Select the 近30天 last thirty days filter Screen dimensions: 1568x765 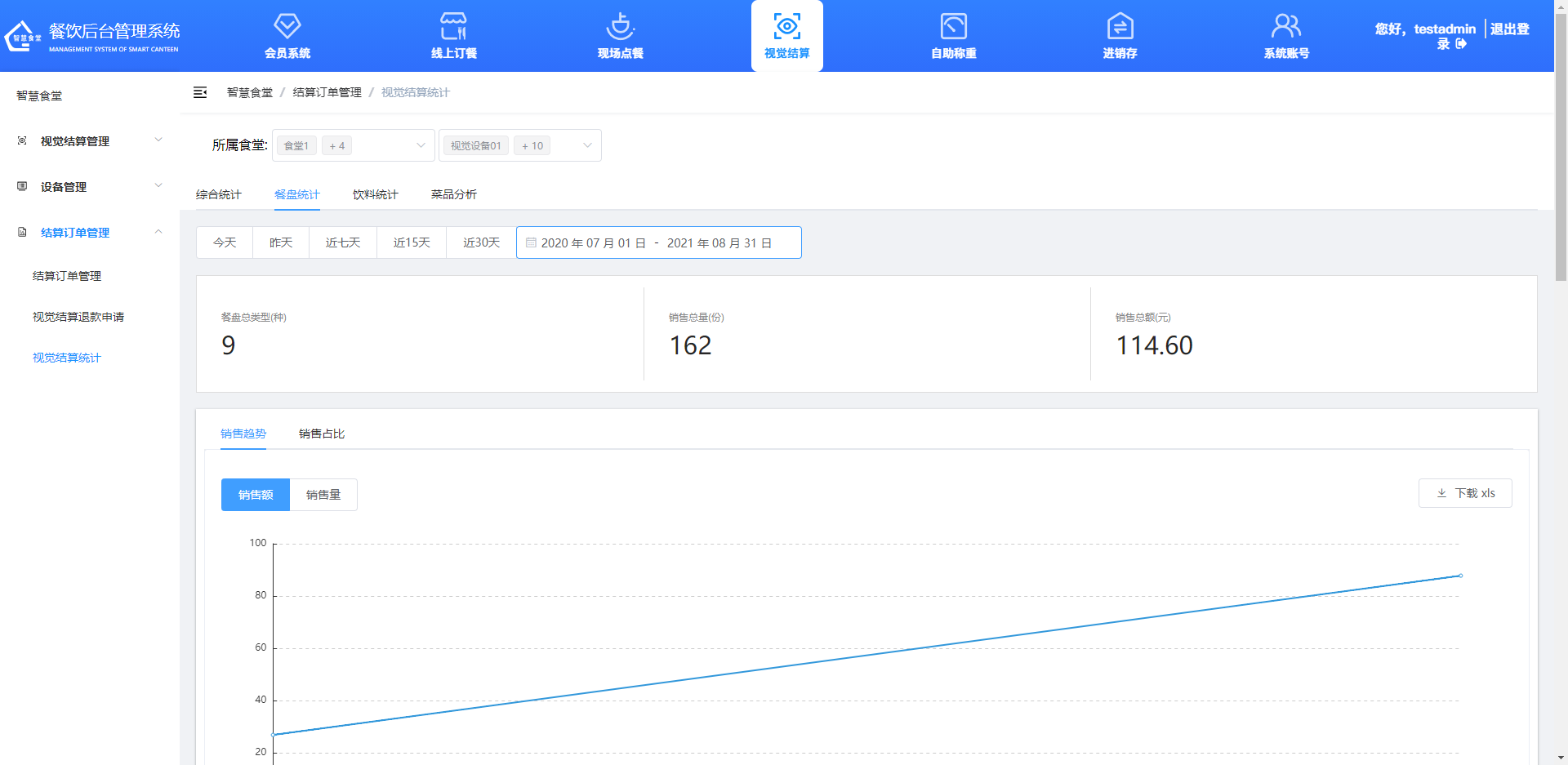click(481, 242)
